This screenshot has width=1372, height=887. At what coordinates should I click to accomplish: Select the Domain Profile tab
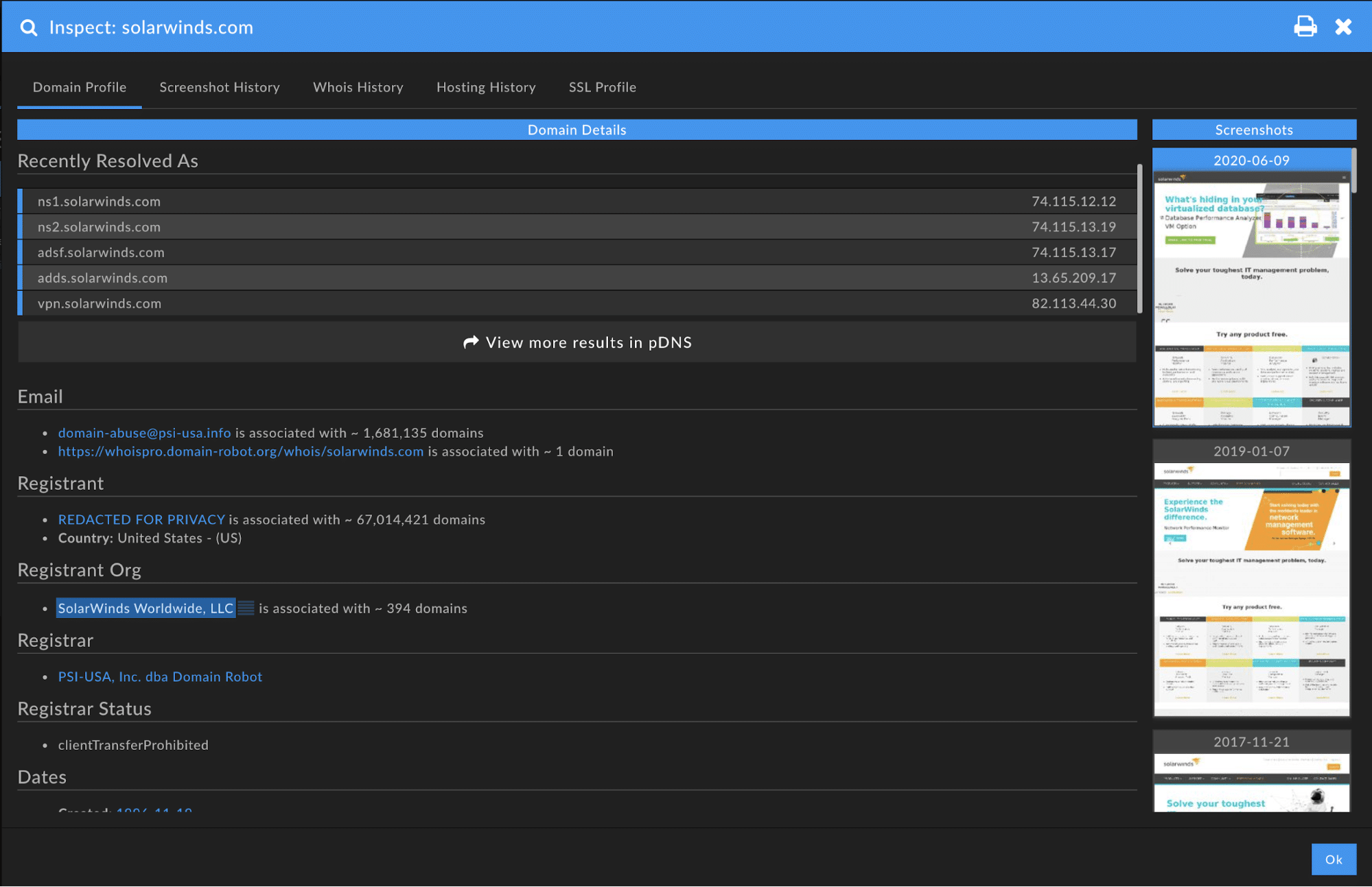80,87
